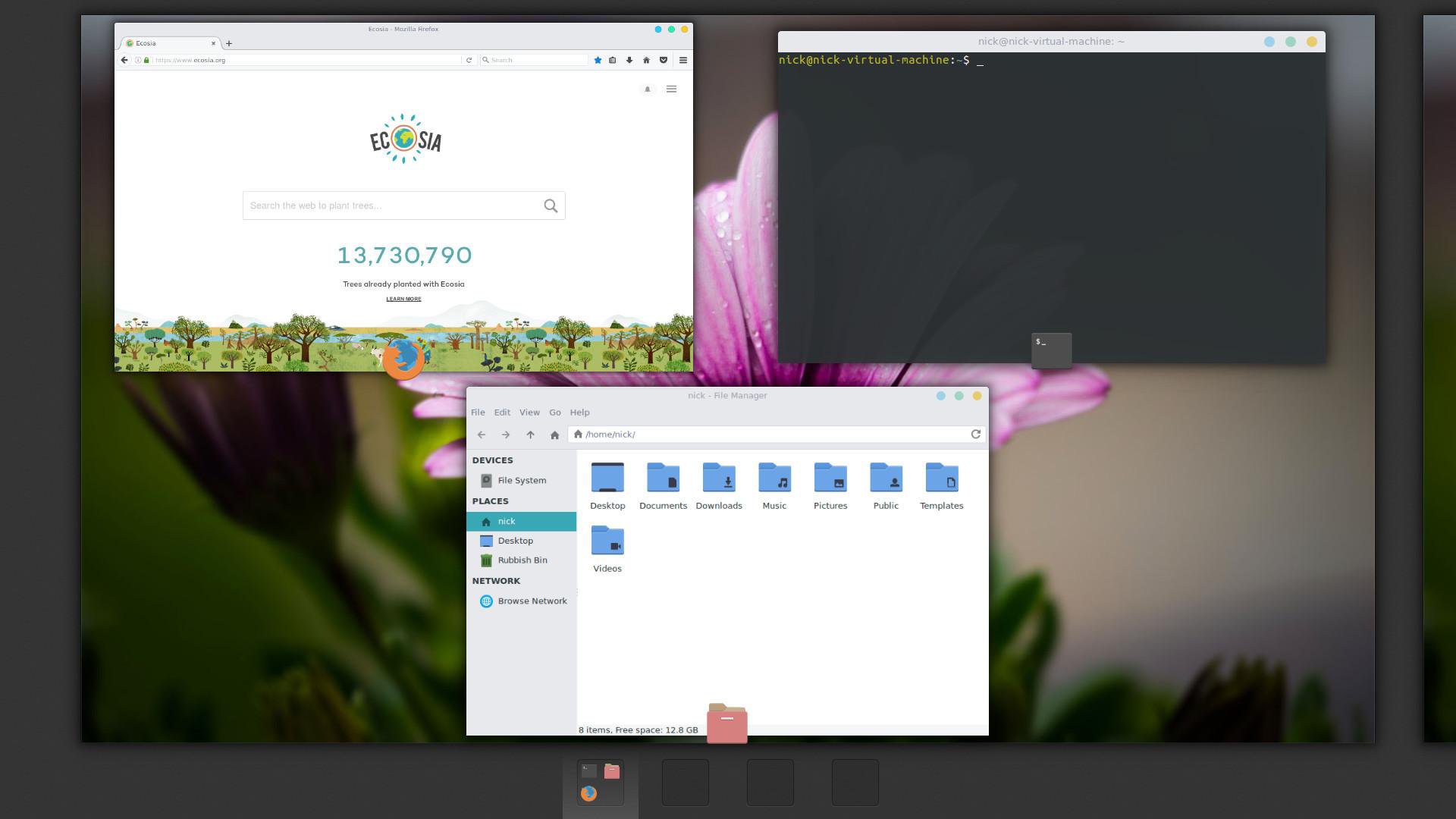Open Firefox reading list clipboard icon

point(613,60)
